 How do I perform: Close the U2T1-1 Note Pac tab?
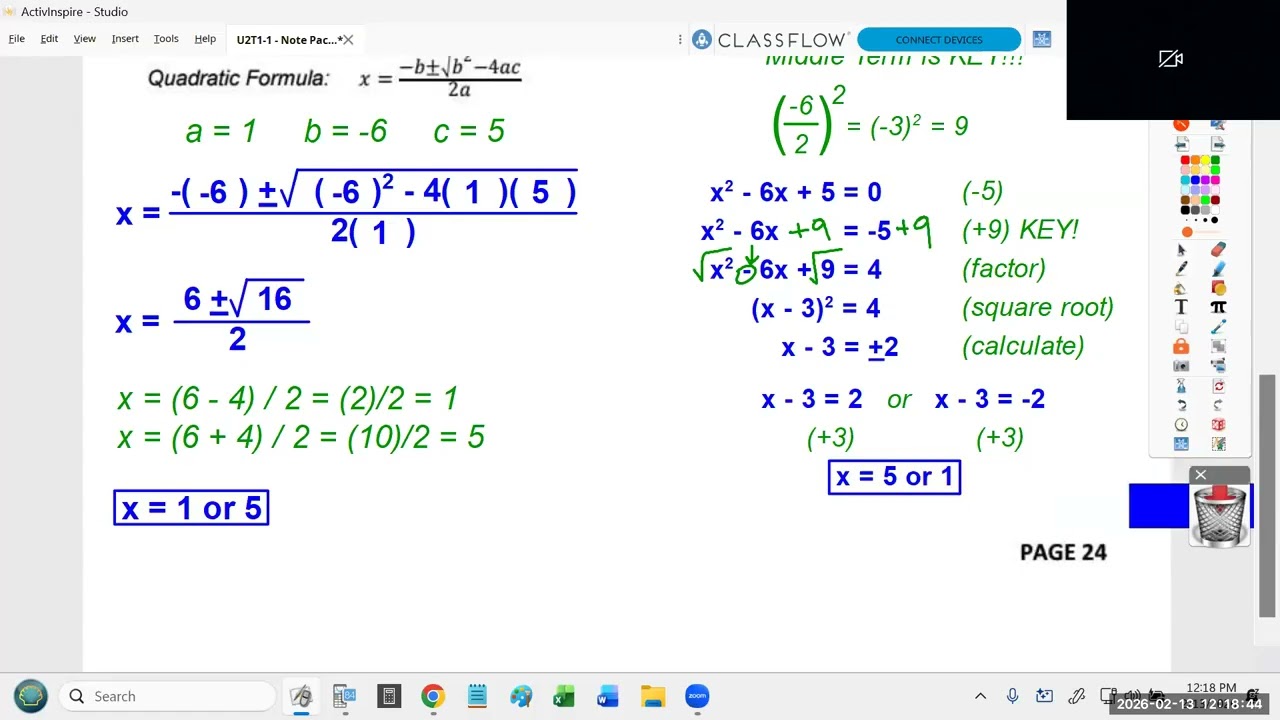tap(348, 40)
